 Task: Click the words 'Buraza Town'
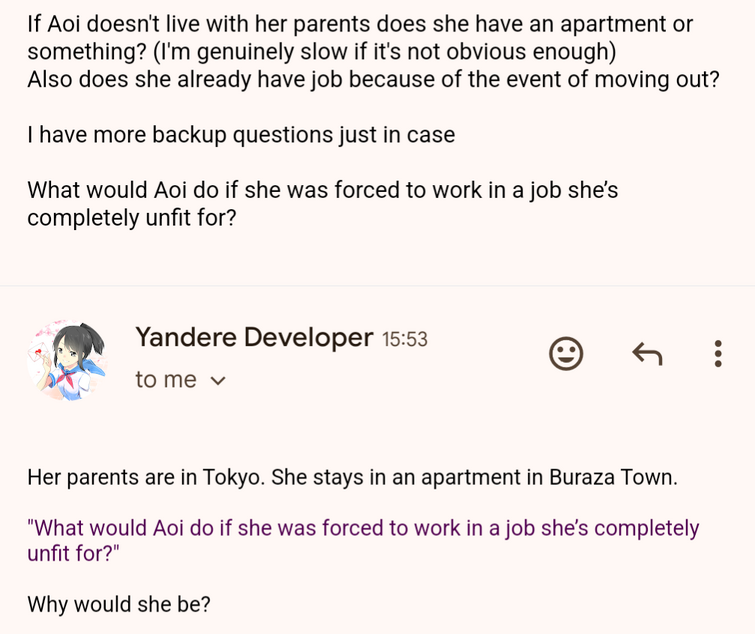point(613,478)
